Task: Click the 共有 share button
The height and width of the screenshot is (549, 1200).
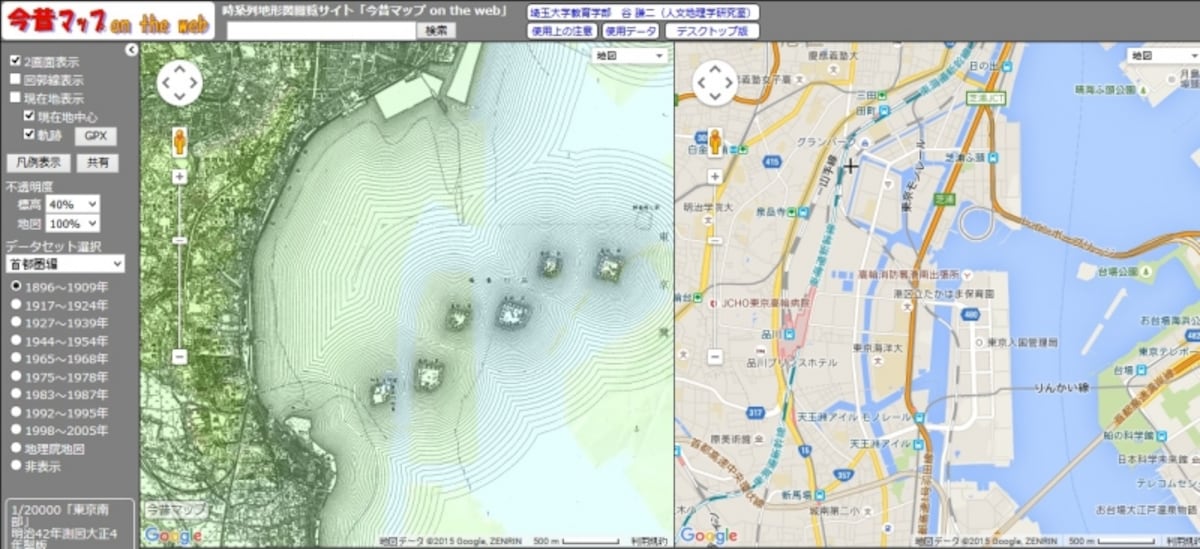Action: click(x=97, y=163)
